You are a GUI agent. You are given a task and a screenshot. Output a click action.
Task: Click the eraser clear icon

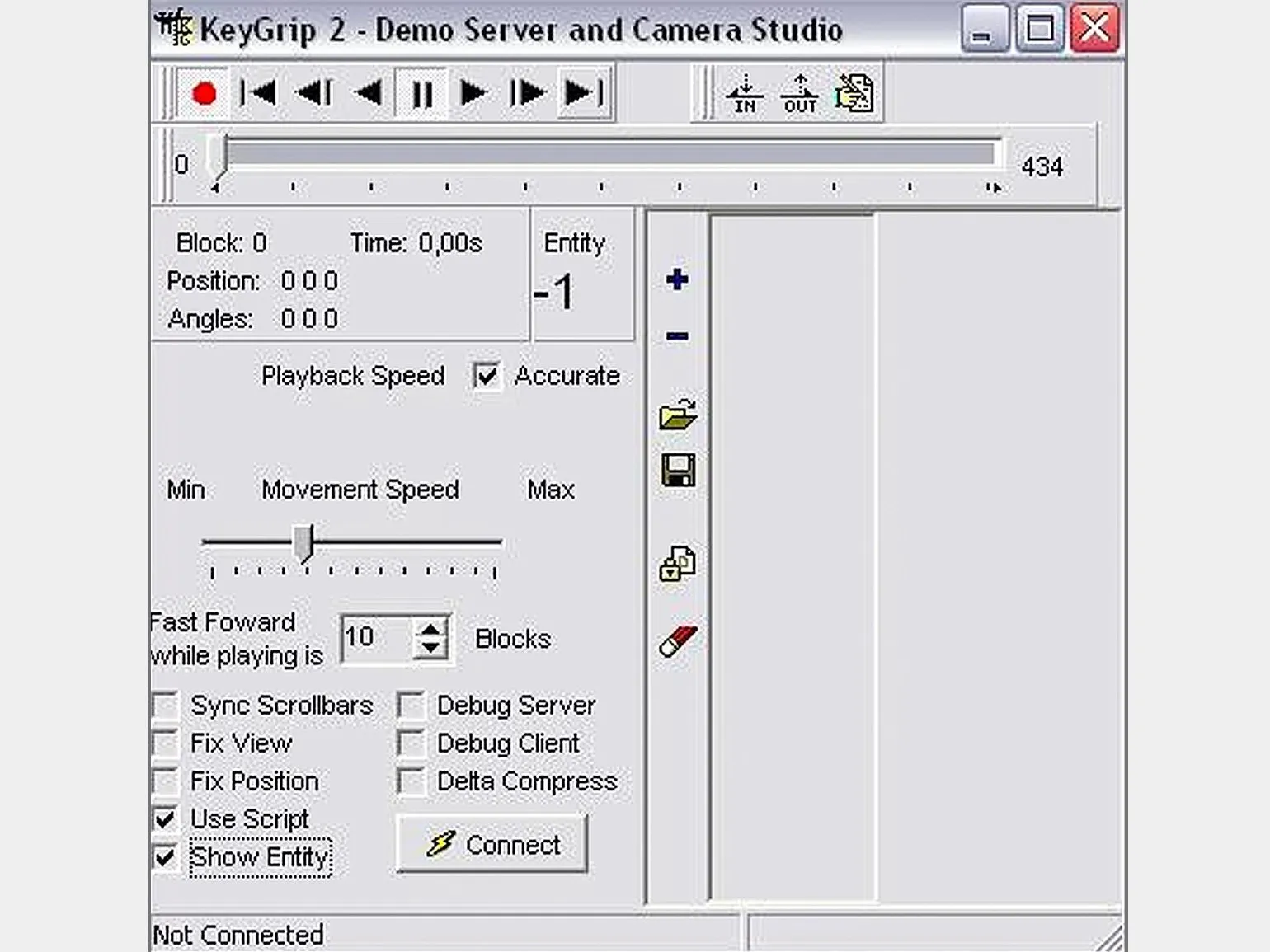pyautogui.click(x=678, y=641)
